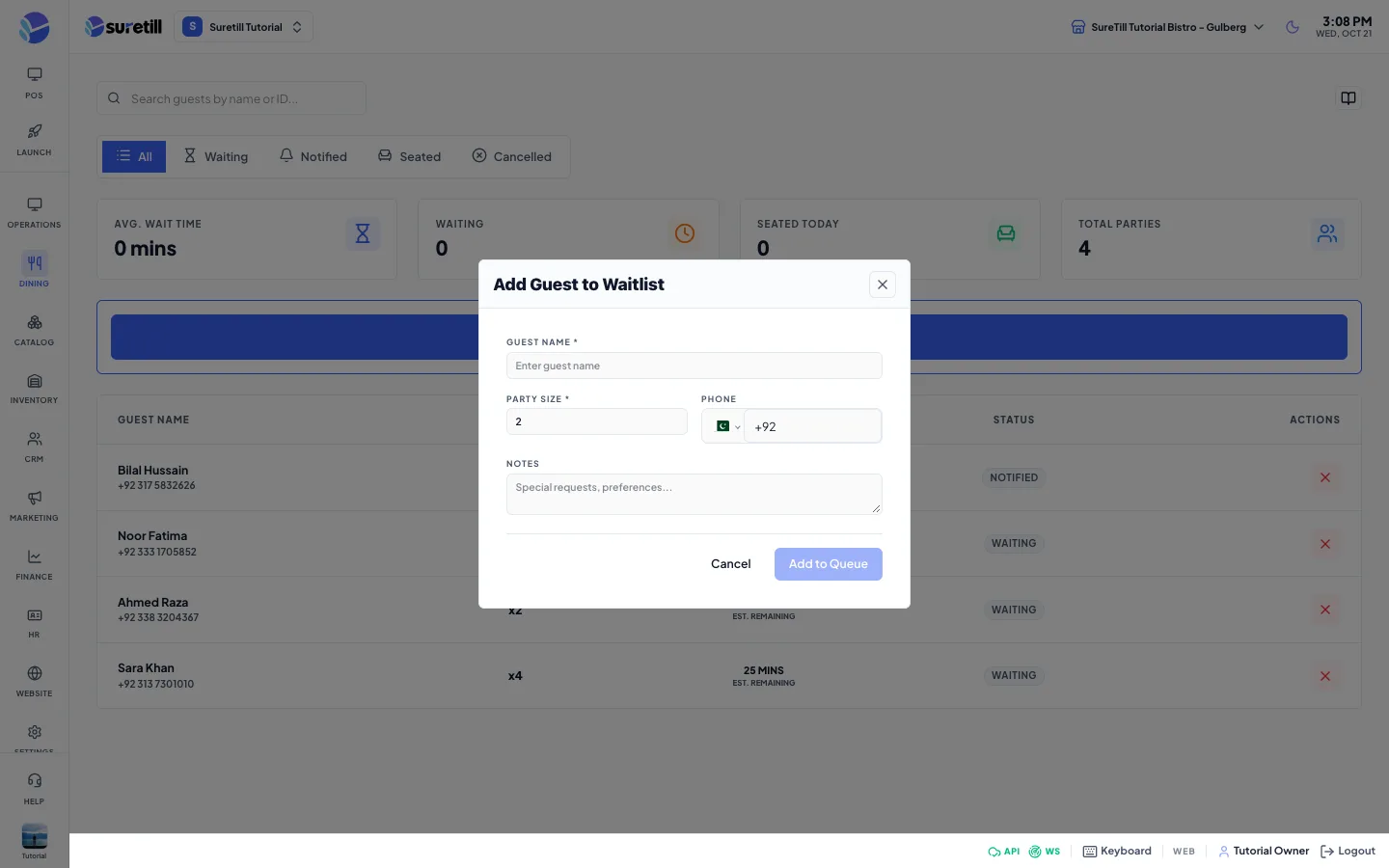The image size is (1389, 868).
Task: Click Cancel in the dialog
Action: point(730,564)
